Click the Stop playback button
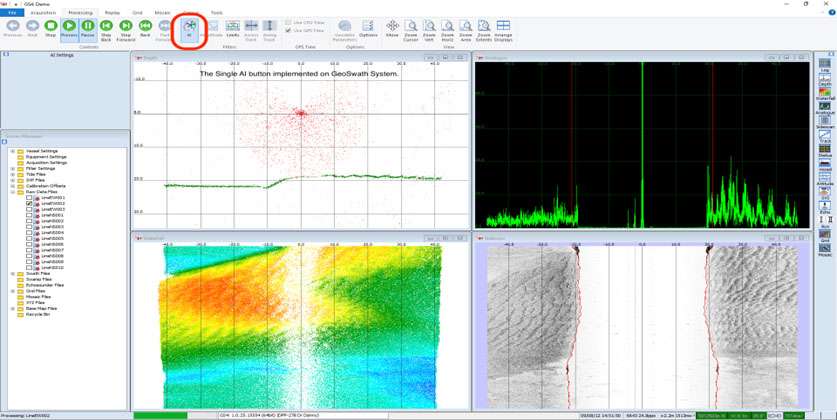837x420 pixels. click(50, 29)
